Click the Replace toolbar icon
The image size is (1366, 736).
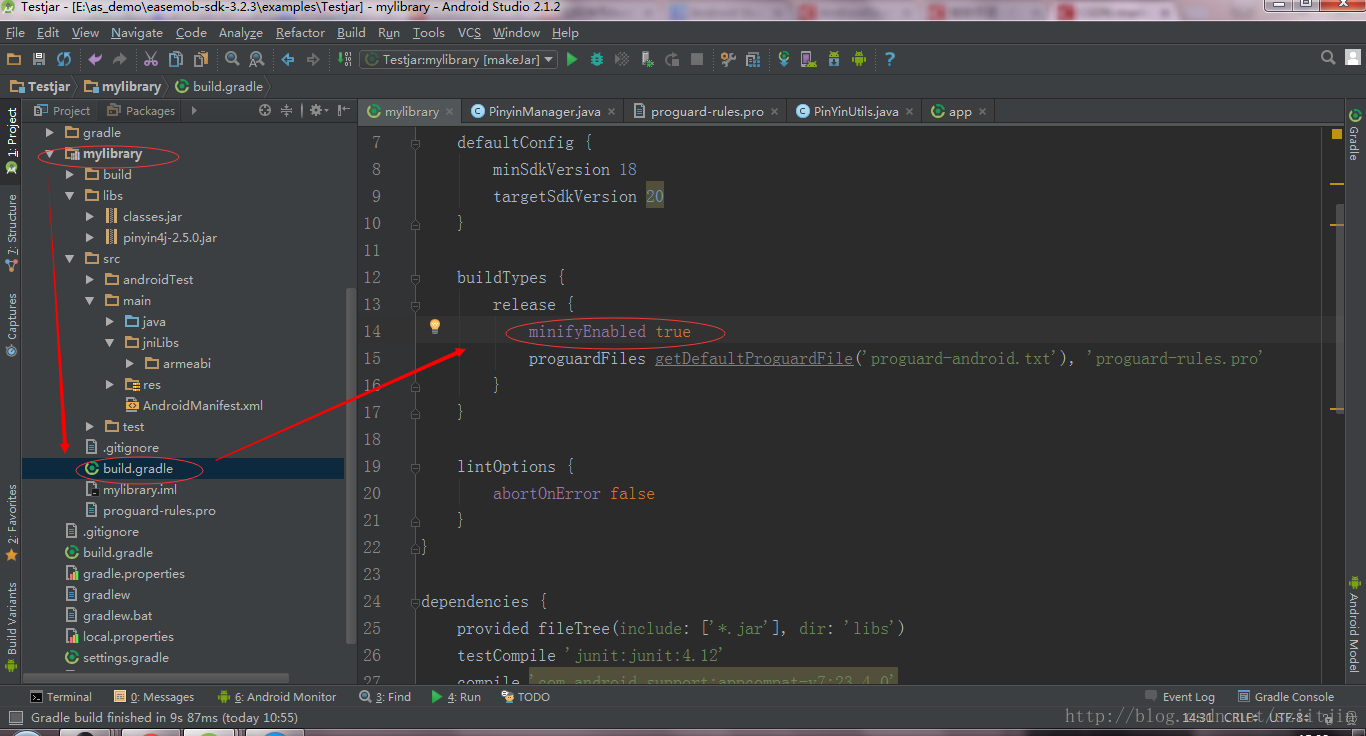(257, 60)
